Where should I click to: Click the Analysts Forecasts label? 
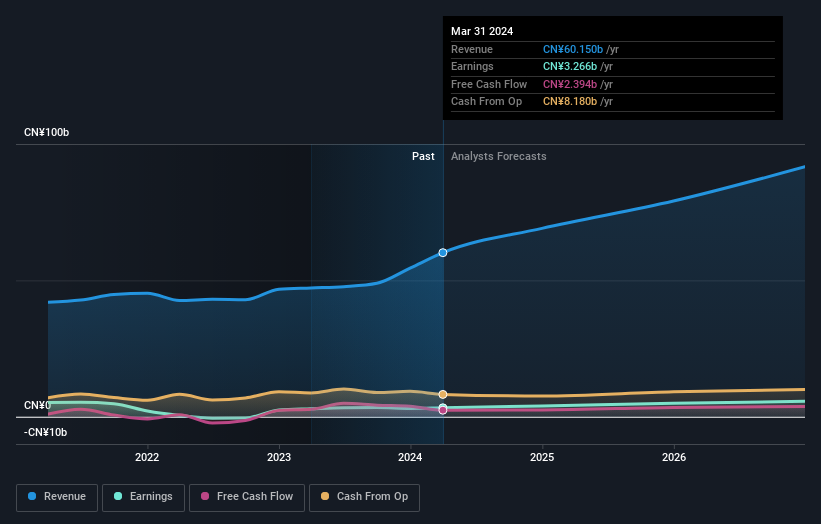point(498,156)
